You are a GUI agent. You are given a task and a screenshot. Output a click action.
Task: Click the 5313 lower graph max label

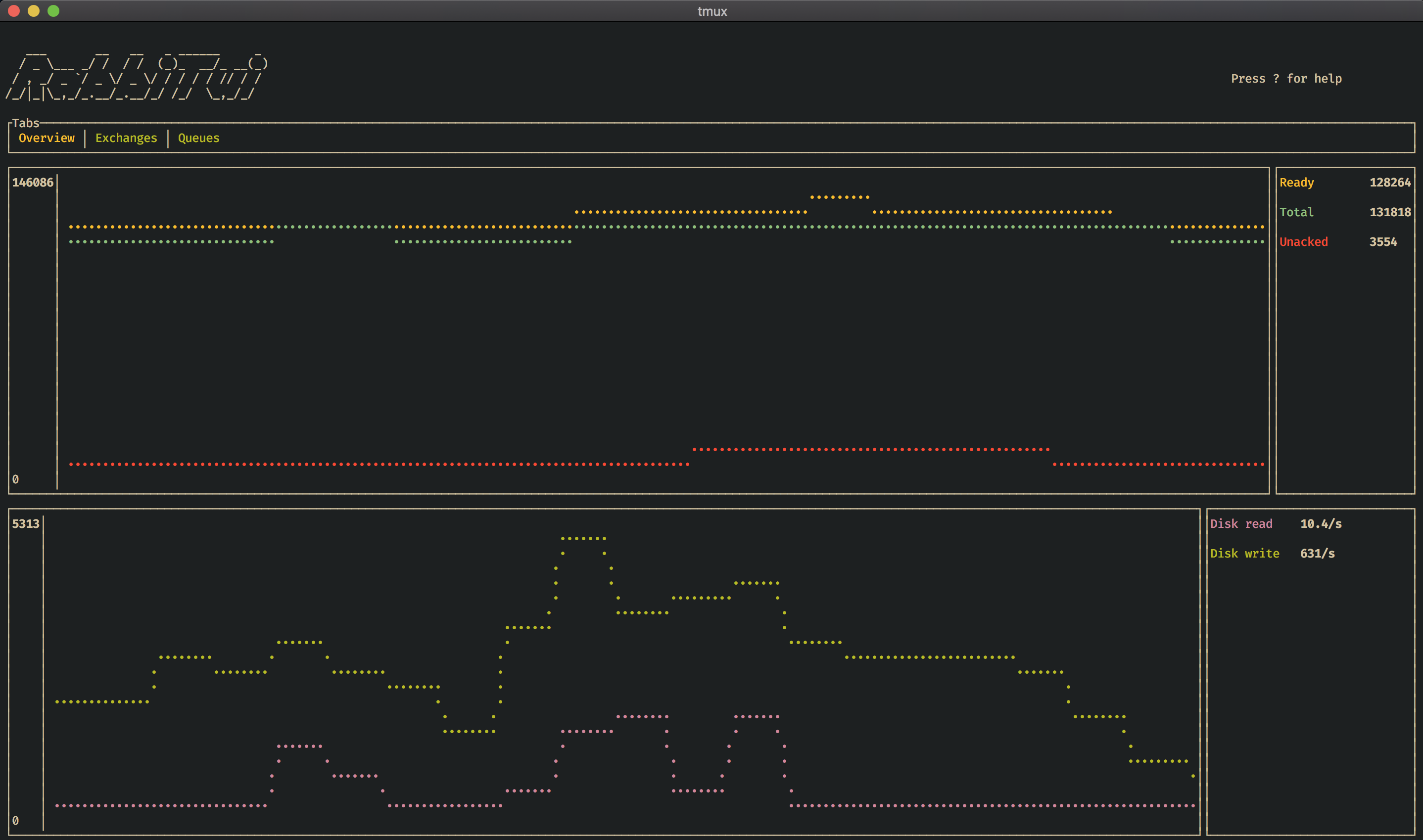tap(23, 523)
